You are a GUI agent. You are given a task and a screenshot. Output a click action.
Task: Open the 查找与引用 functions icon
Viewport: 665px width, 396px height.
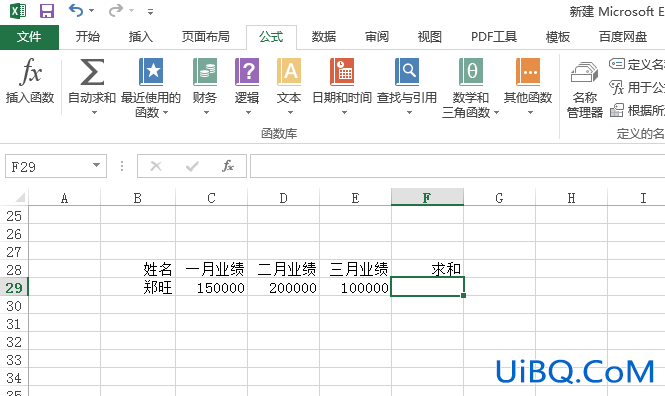tap(407, 72)
